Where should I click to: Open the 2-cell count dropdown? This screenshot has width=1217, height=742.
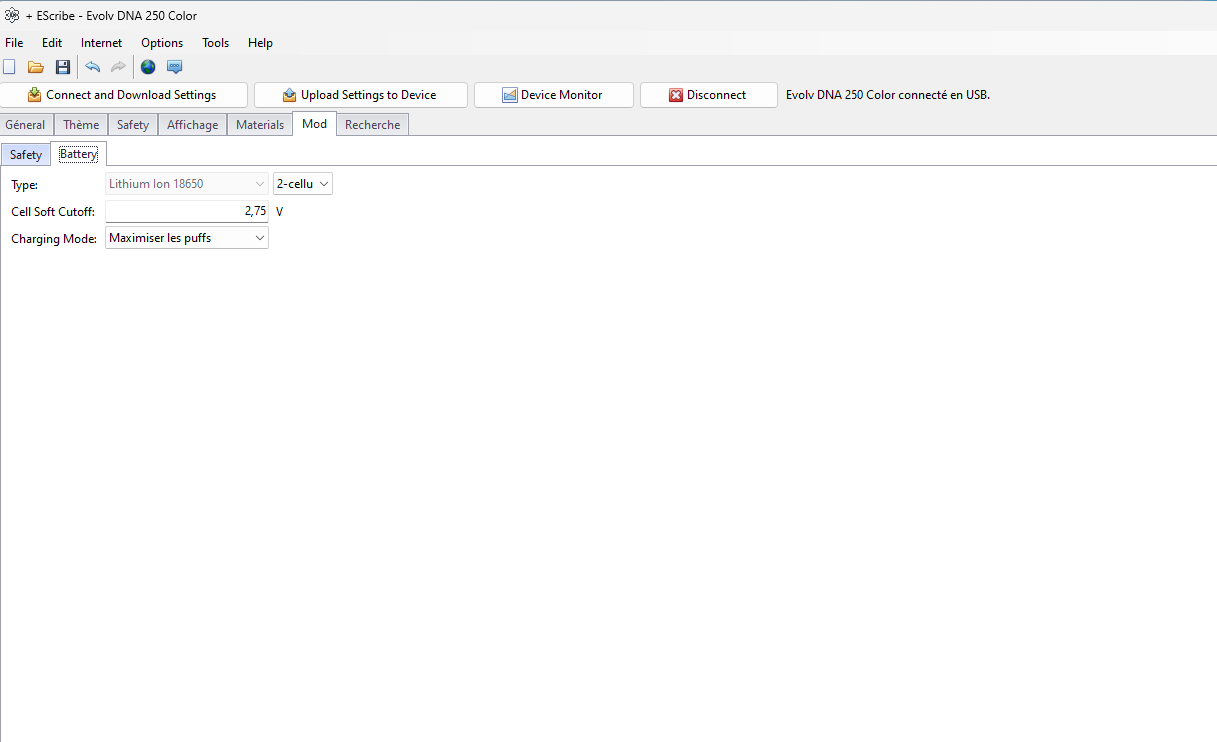[x=303, y=184]
